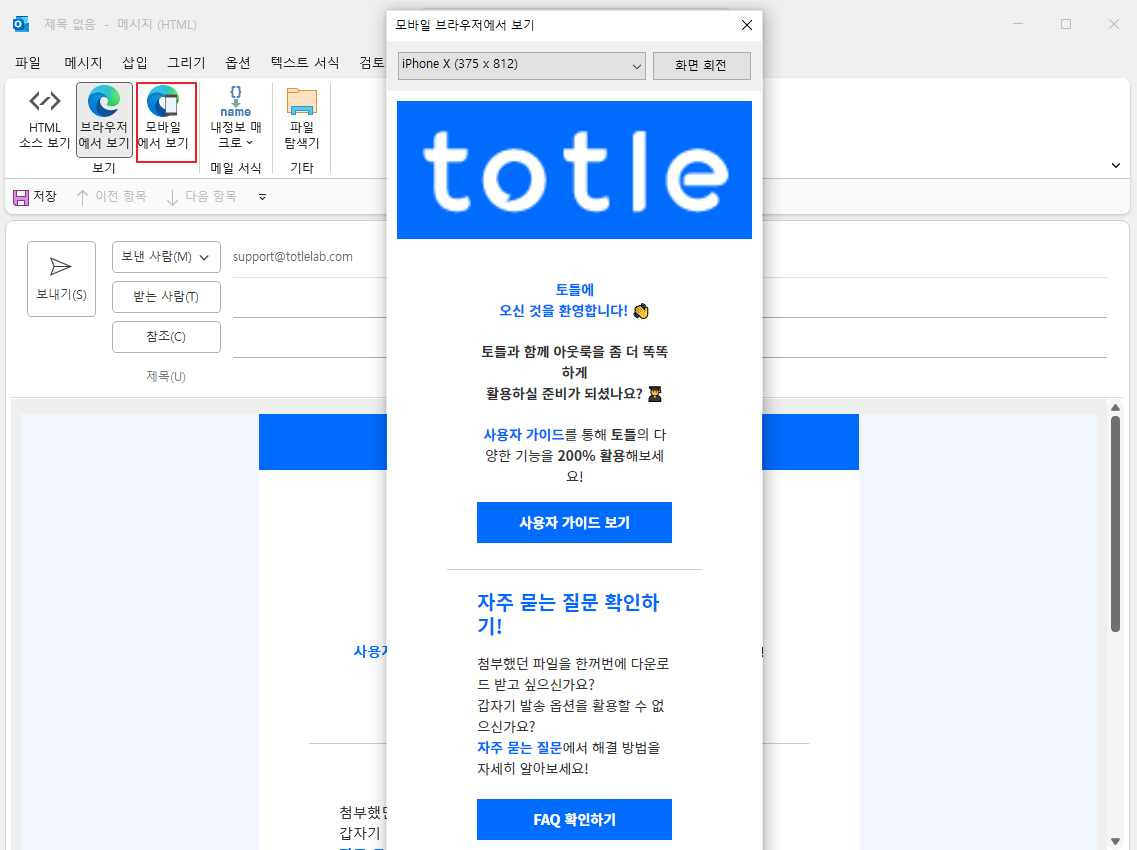Open 사용자 가이드 link in preview
The height and width of the screenshot is (850, 1137).
pos(524,434)
